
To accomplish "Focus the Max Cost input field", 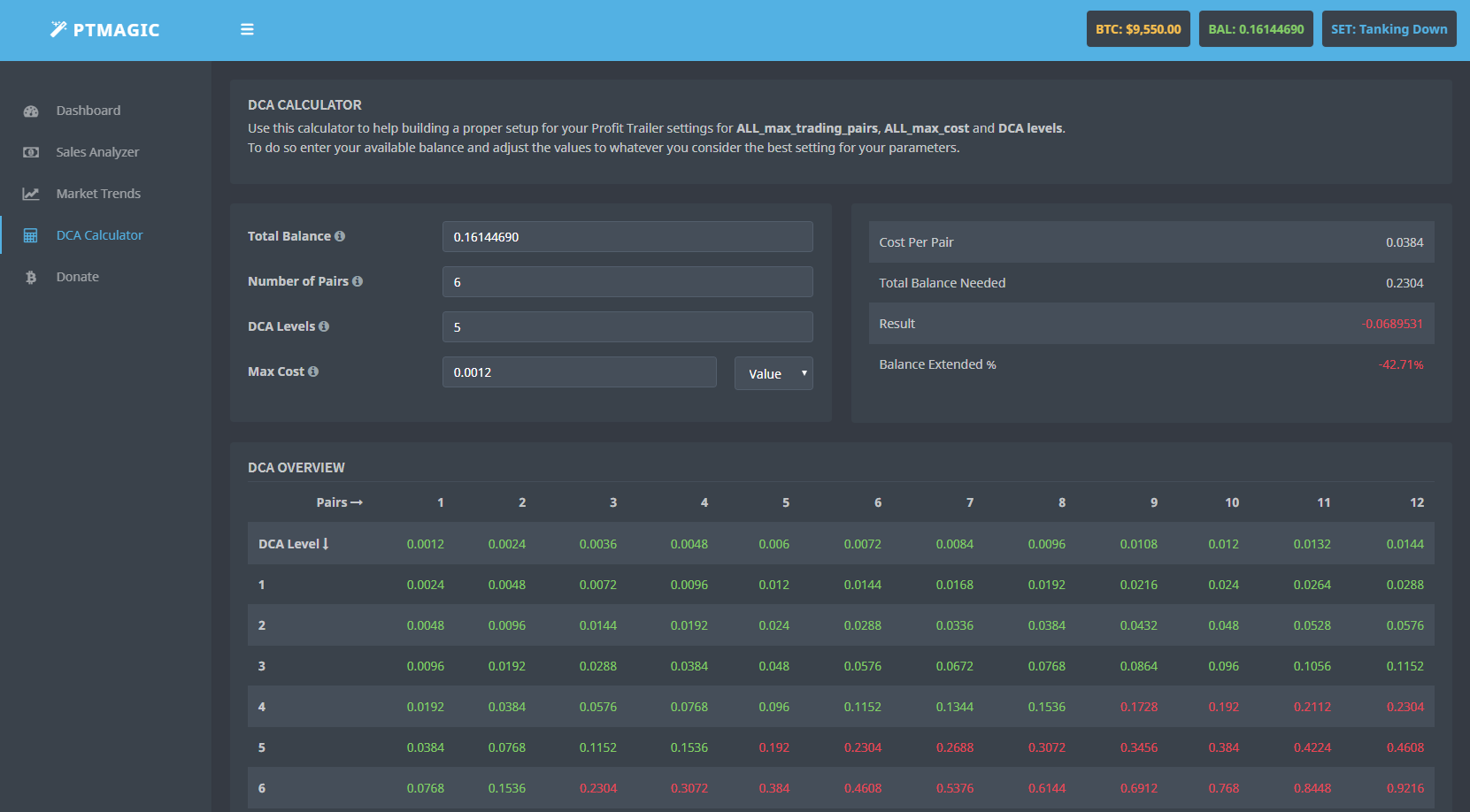I will click(580, 372).
